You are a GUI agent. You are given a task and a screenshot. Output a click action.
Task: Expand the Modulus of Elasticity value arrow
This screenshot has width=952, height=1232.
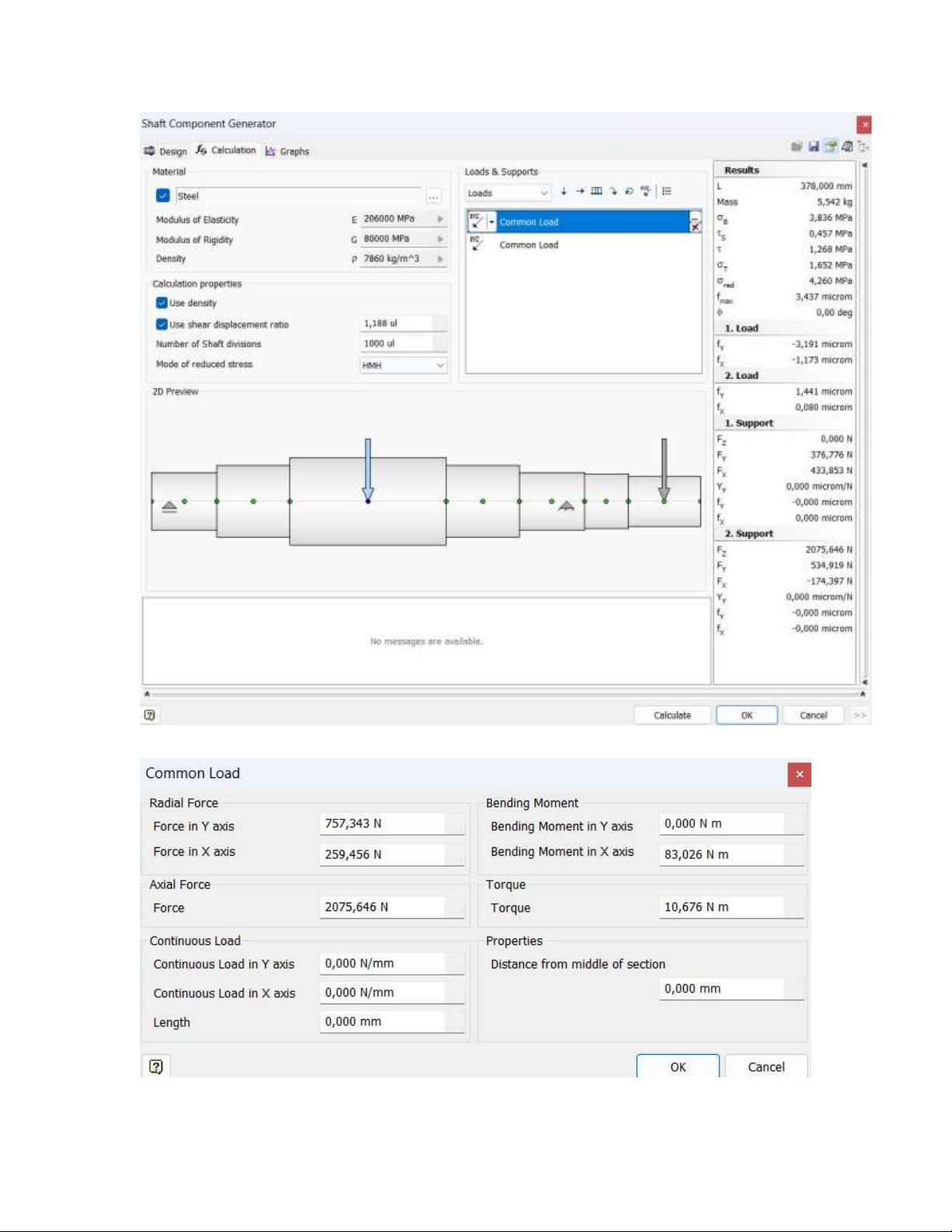[x=440, y=219]
